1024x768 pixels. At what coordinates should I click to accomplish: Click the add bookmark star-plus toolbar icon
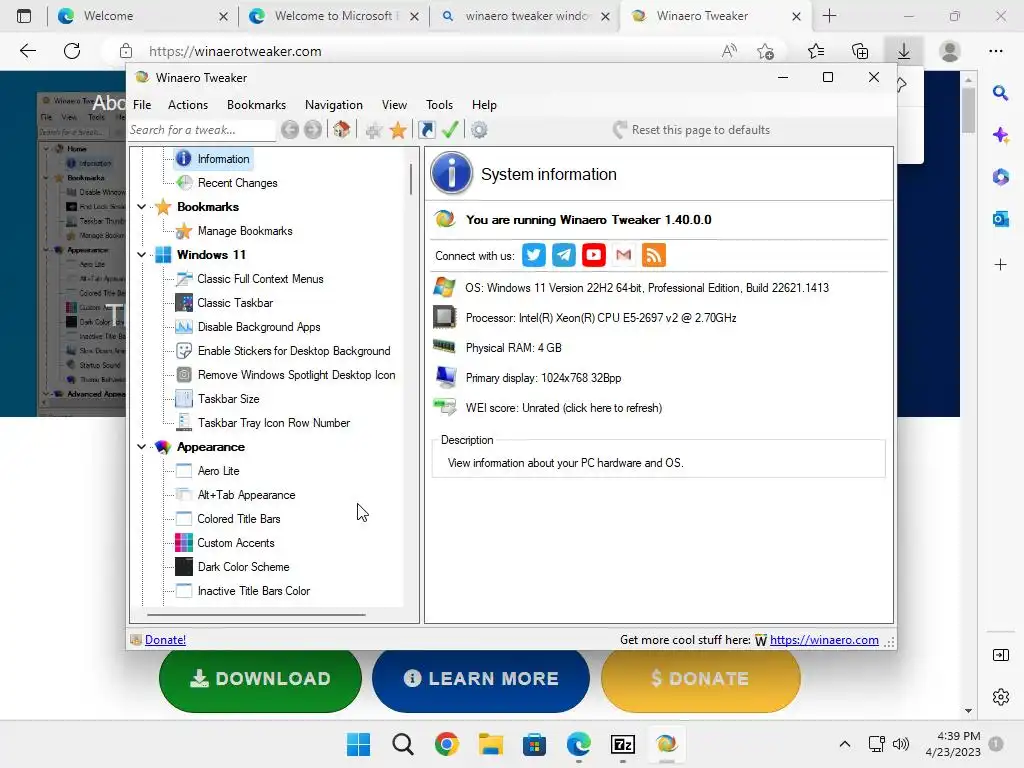pyautogui.click(x=374, y=130)
